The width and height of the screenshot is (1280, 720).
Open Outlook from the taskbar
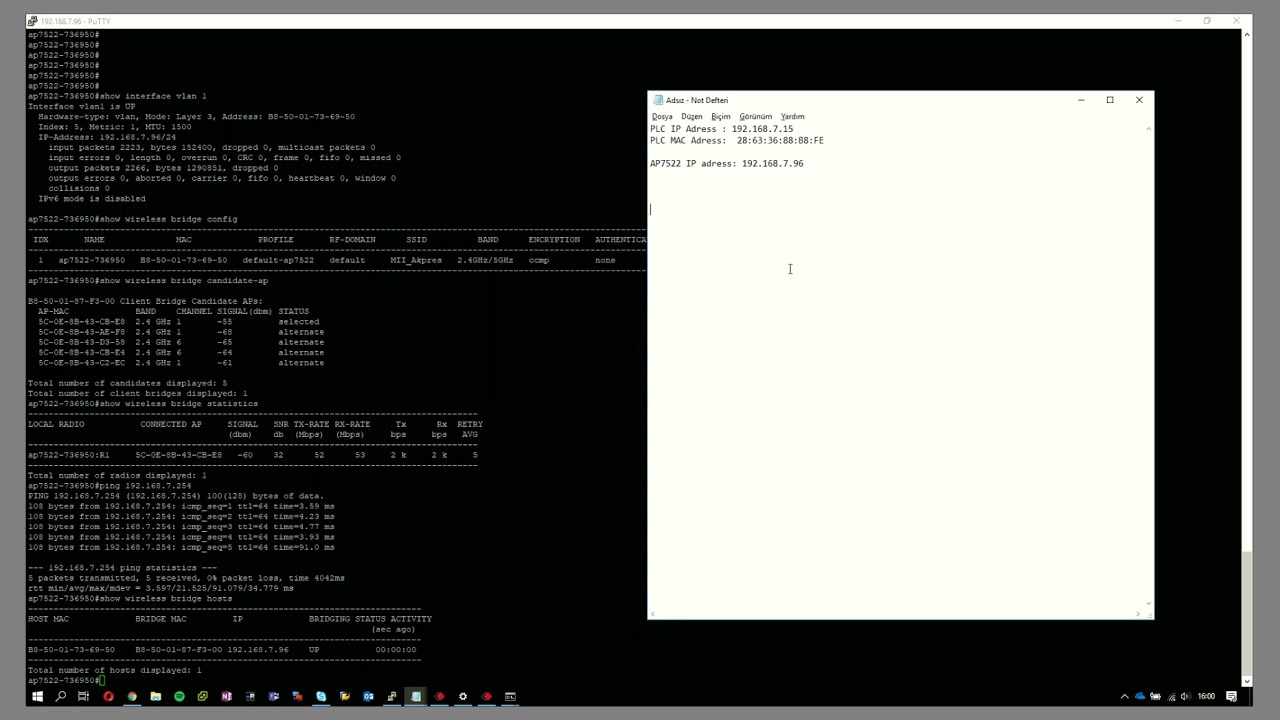(368, 696)
